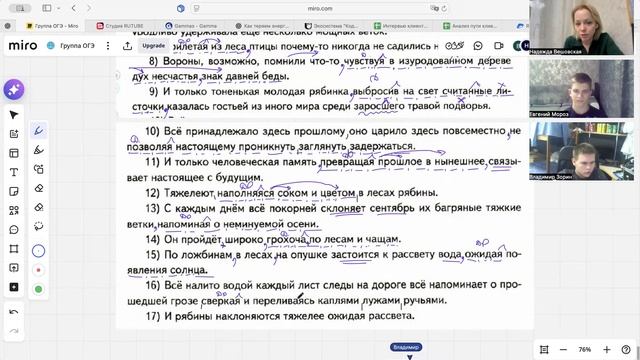Zoom out with minus button
The width and height of the screenshot is (640, 360).
coord(563,349)
